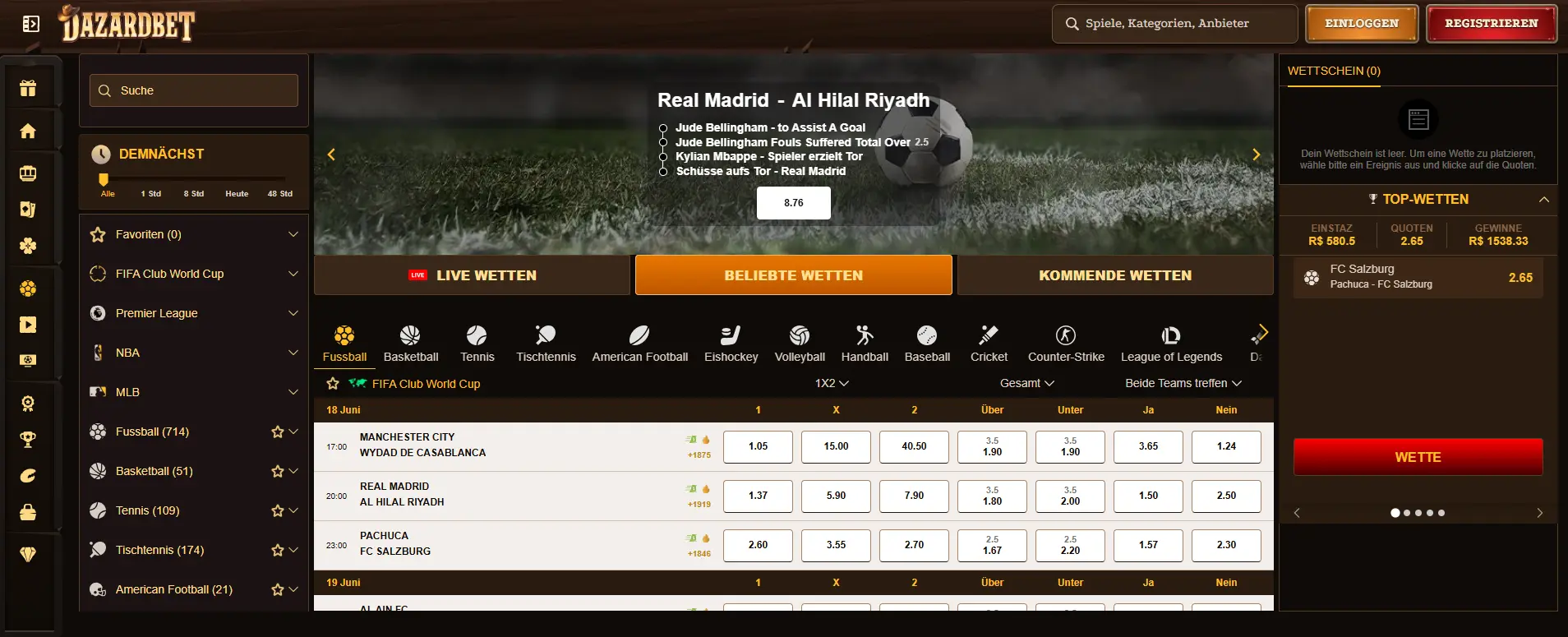Show the next top-wetten slide arrow
Screen dimensions: 1568x637
click(1539, 513)
